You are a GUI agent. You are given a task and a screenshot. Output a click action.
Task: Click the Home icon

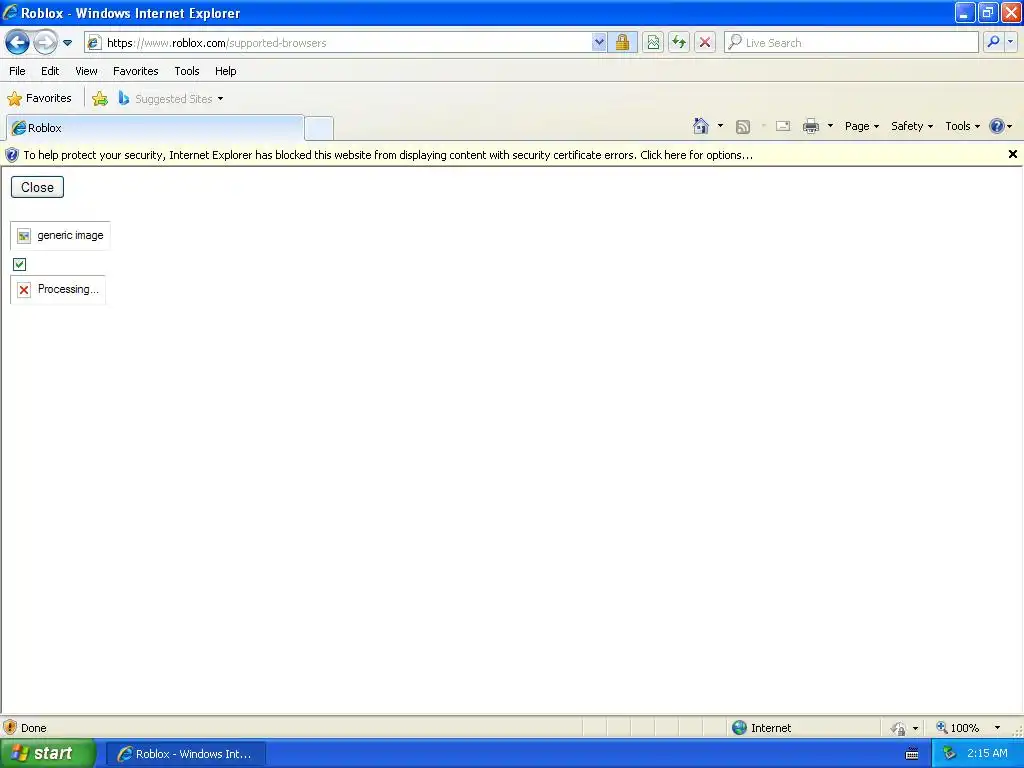tap(701, 126)
